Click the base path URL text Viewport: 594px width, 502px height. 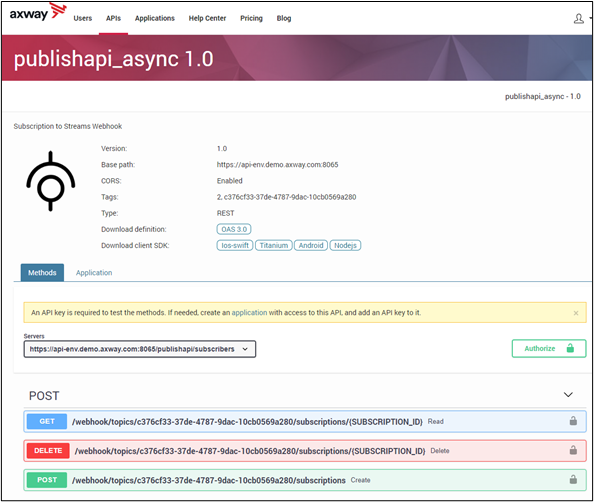click(277, 164)
